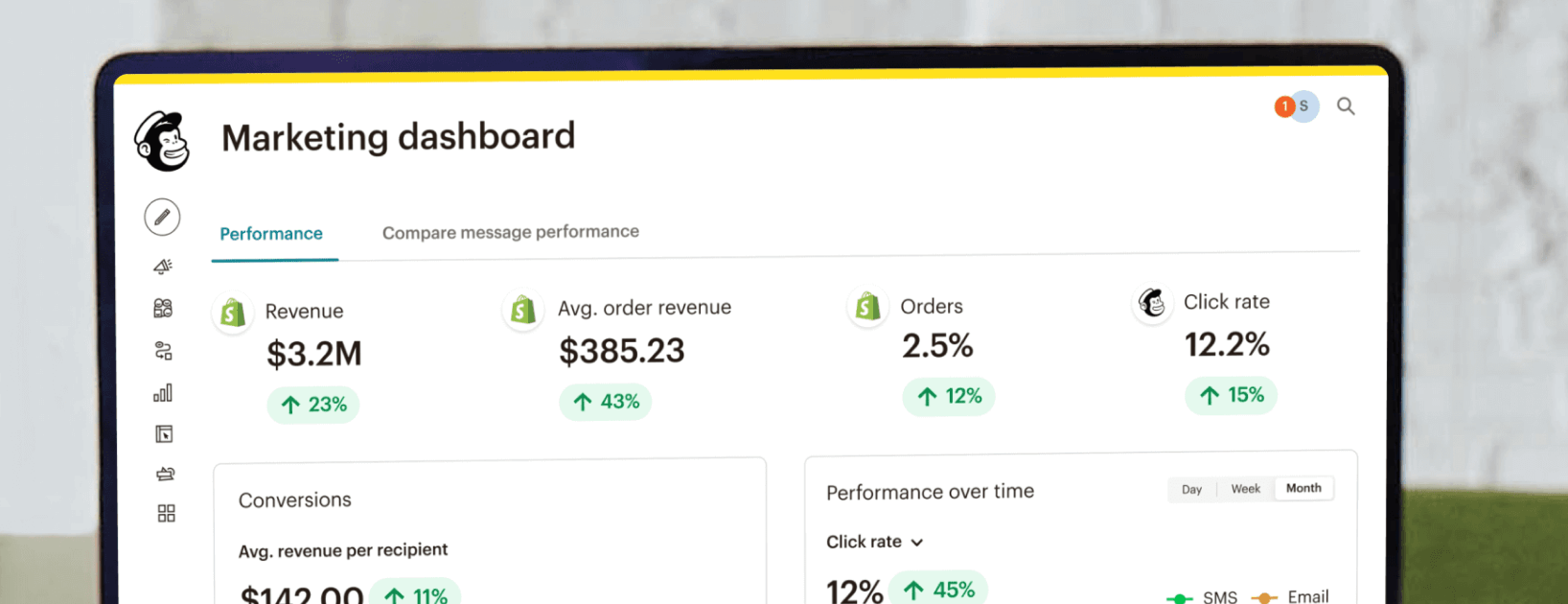Click the orange Email legend marker
Screen dimensions: 1568x604
point(1264,598)
